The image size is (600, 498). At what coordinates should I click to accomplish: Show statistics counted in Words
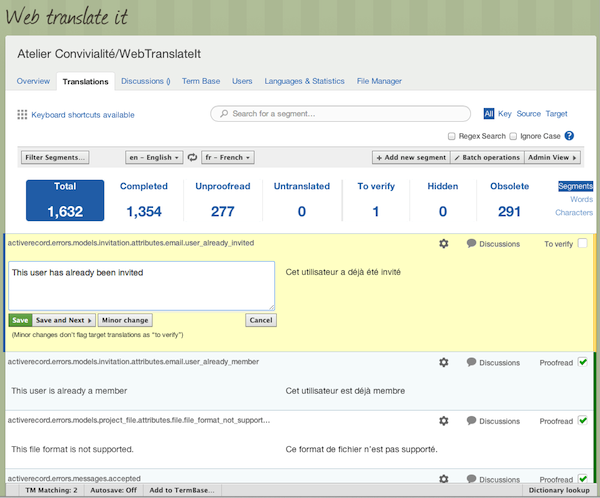581,199
